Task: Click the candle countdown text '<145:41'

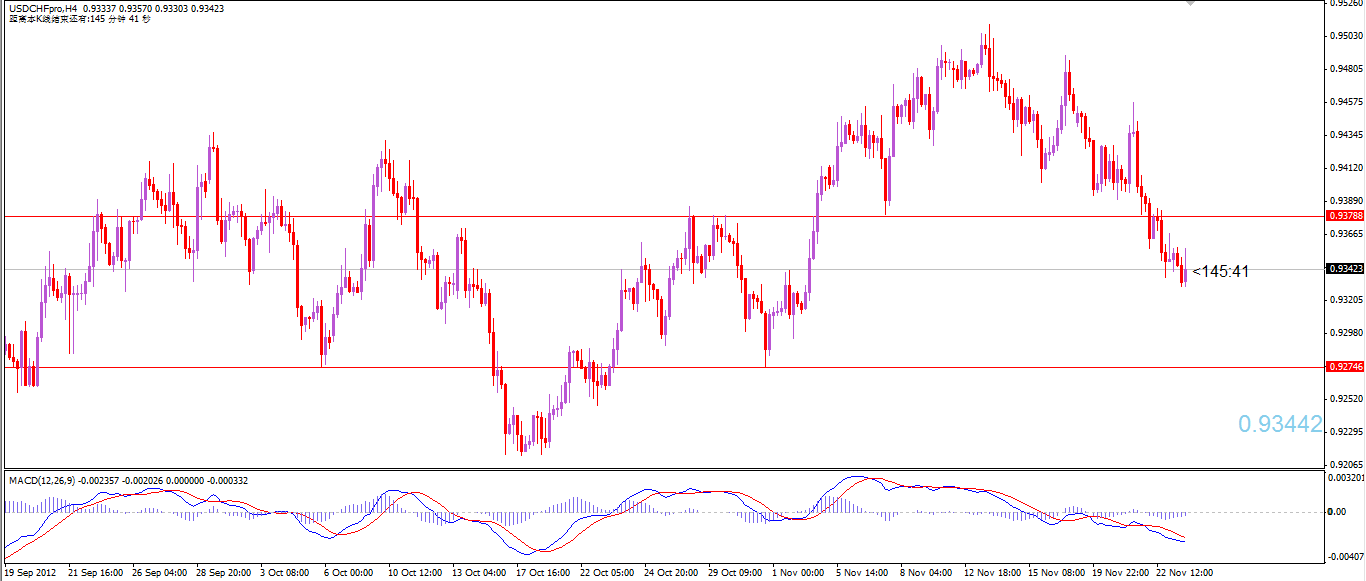Action: [x=1220, y=271]
